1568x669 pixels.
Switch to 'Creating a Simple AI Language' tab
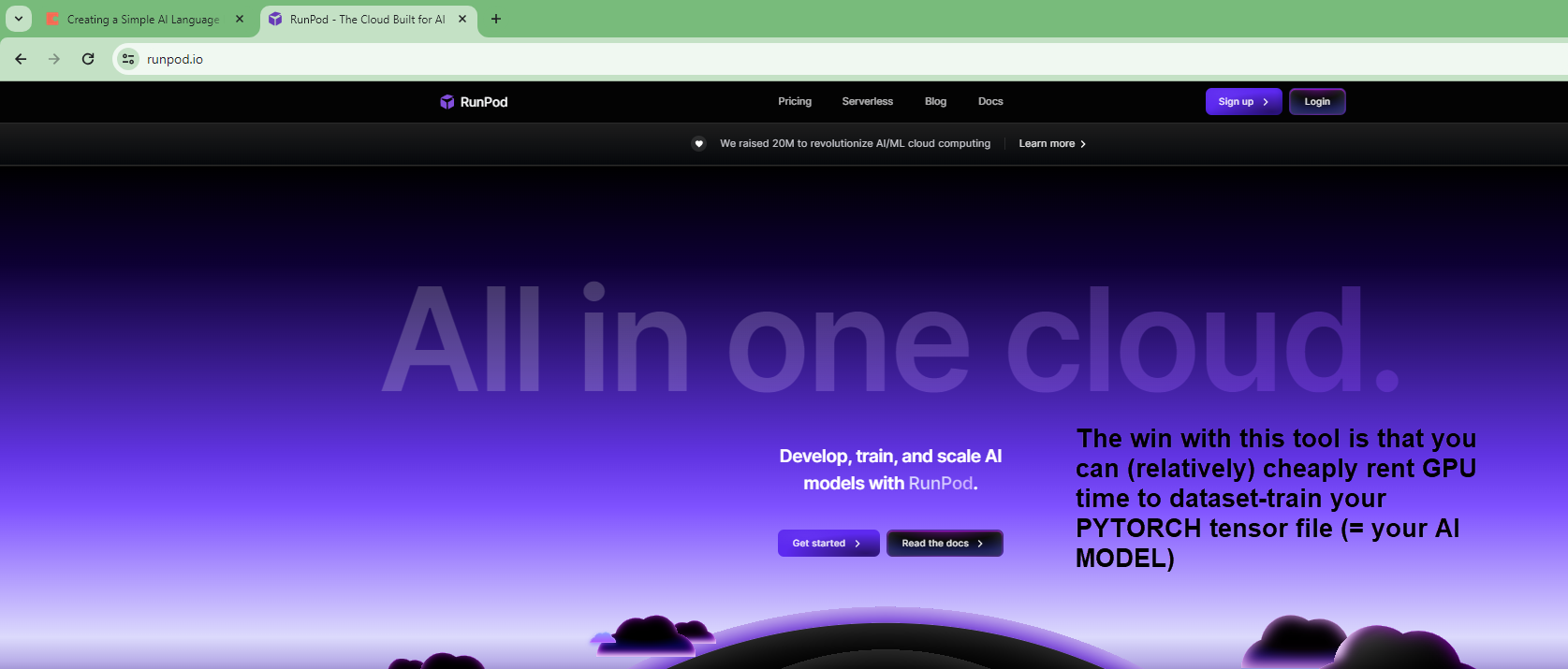[x=145, y=20]
